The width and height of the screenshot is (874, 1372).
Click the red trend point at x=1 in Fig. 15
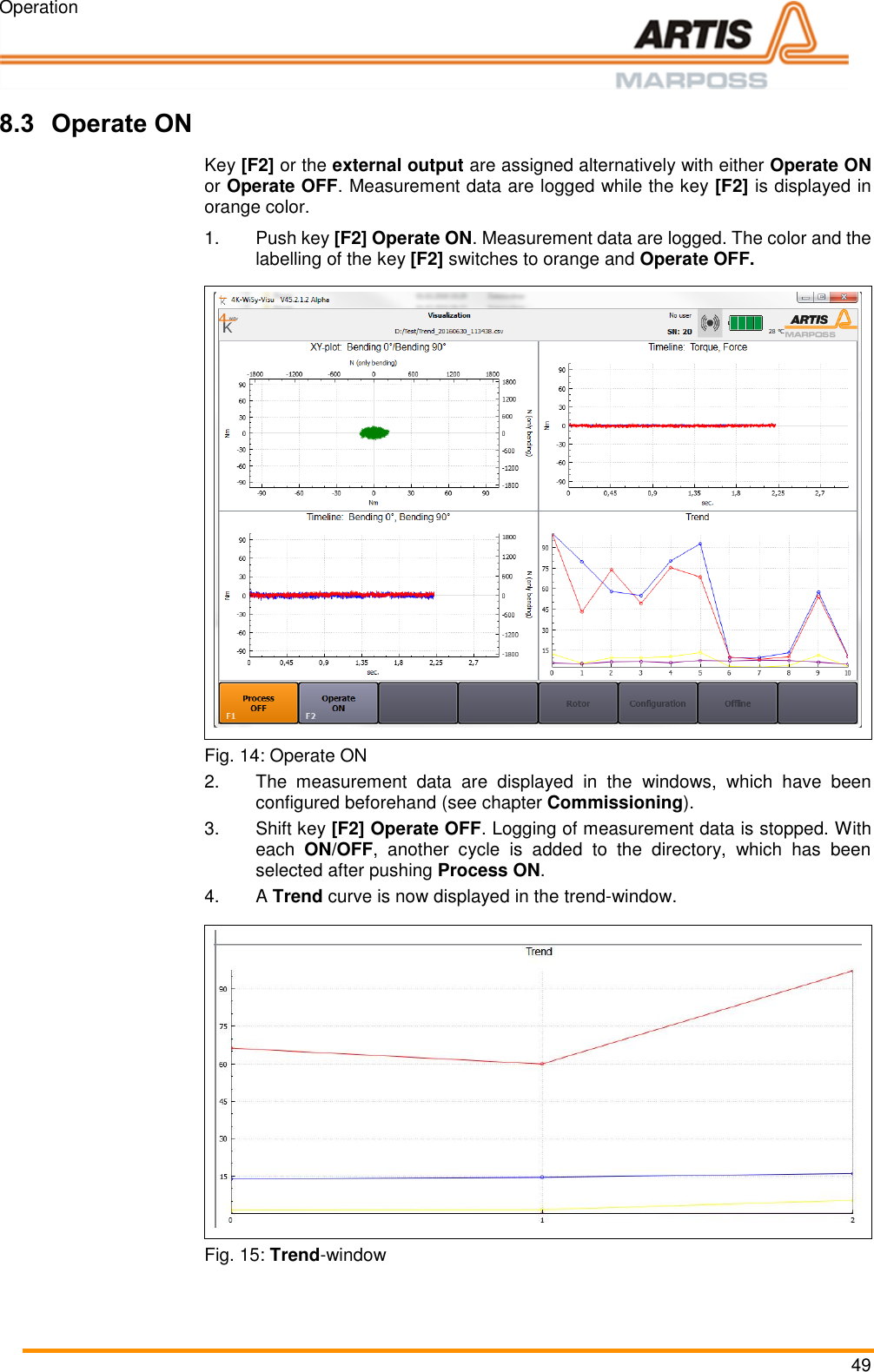point(542,1064)
